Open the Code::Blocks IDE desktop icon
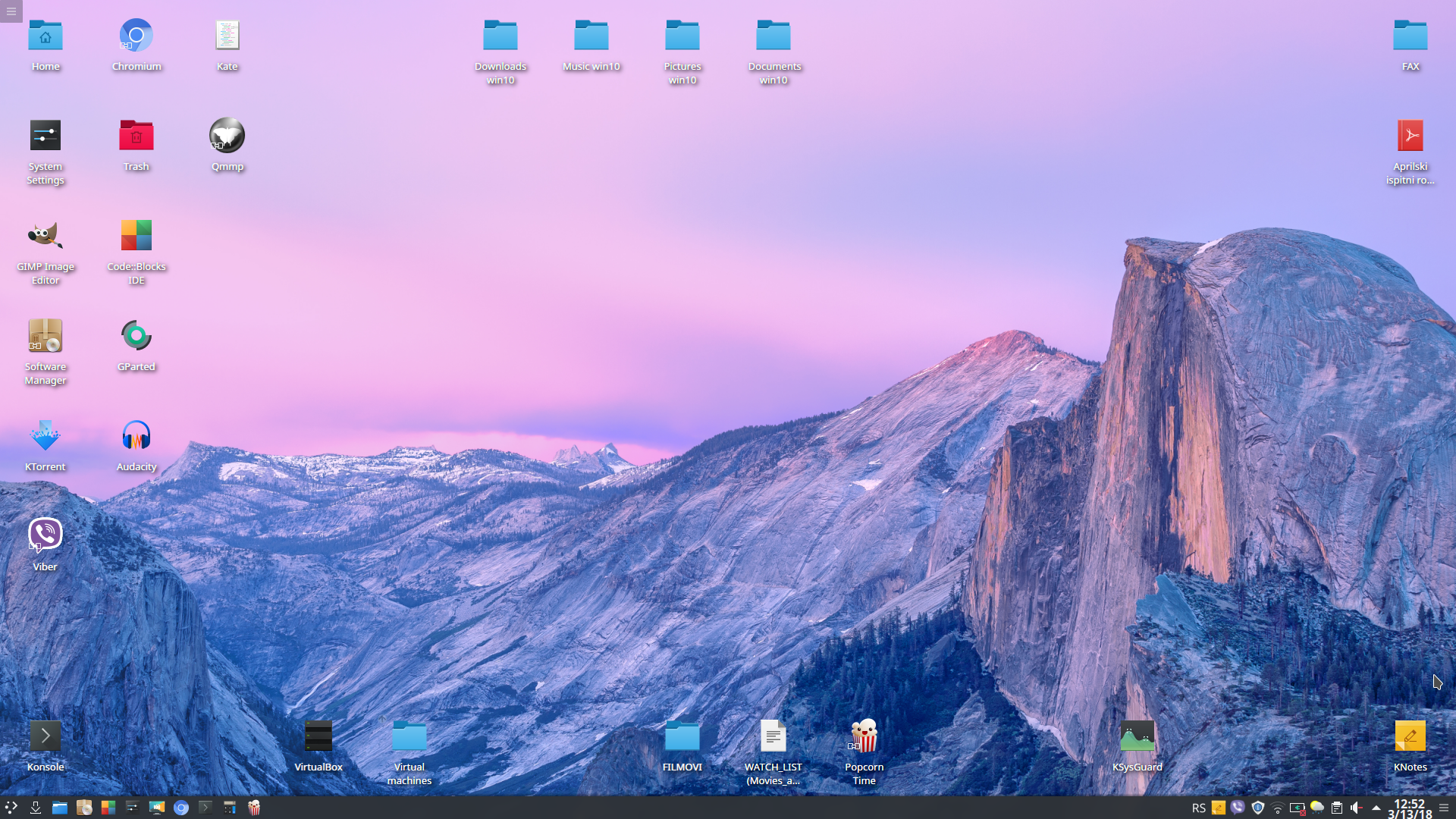This screenshot has height=819, width=1456. click(136, 237)
